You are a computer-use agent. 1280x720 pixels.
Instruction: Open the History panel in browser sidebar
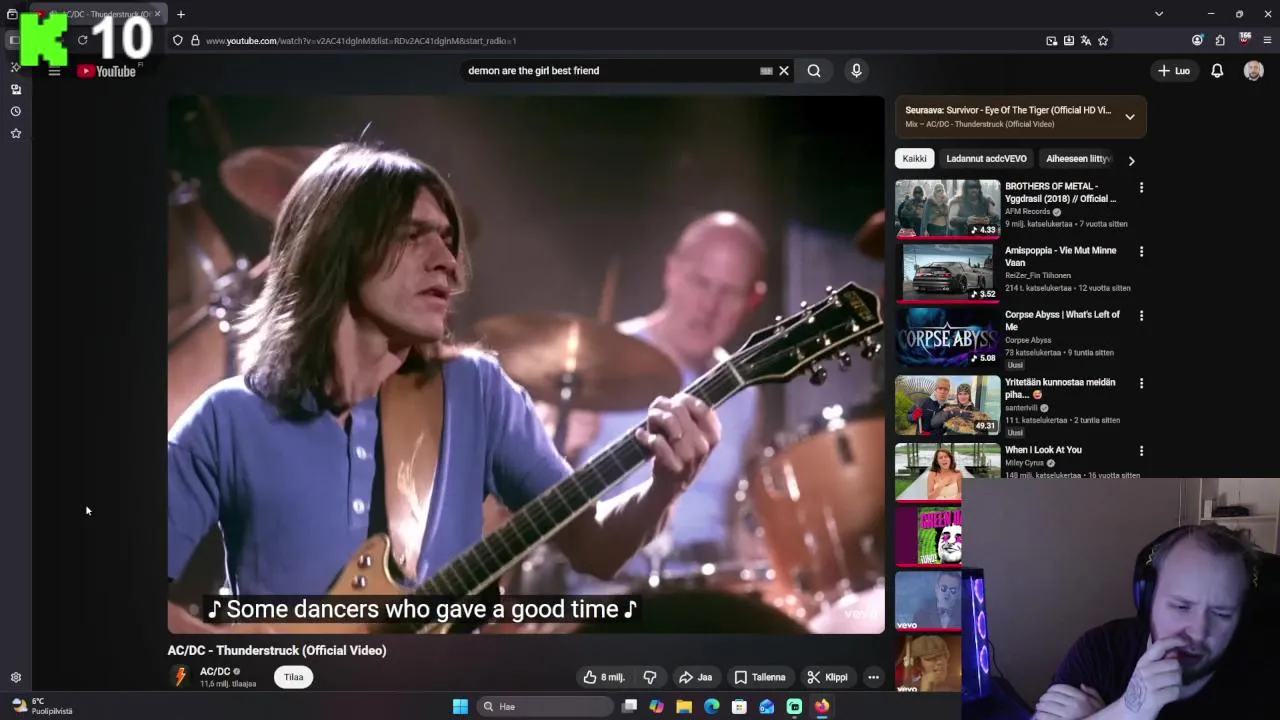[x=16, y=111]
